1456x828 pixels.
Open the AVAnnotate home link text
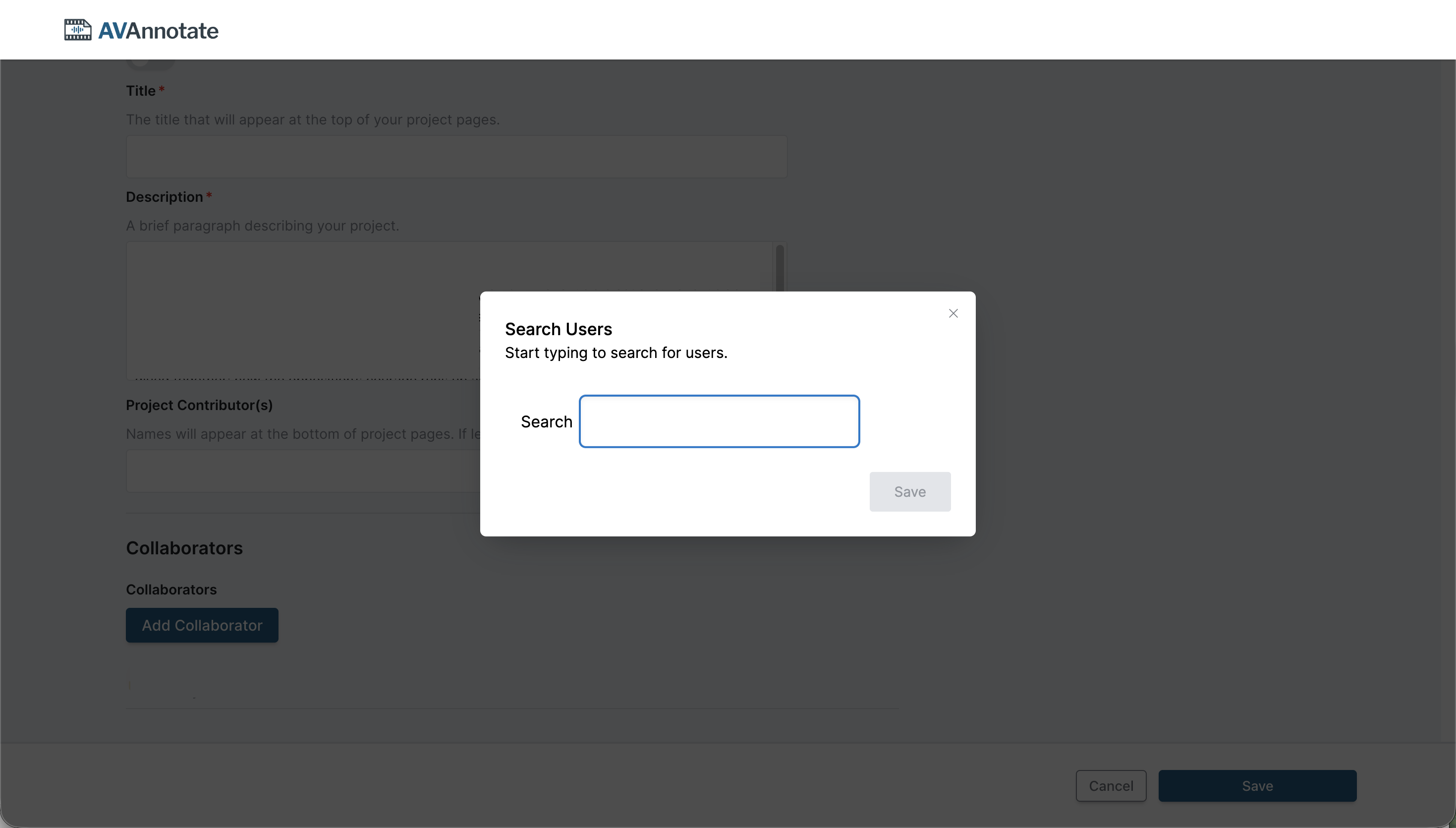158,31
